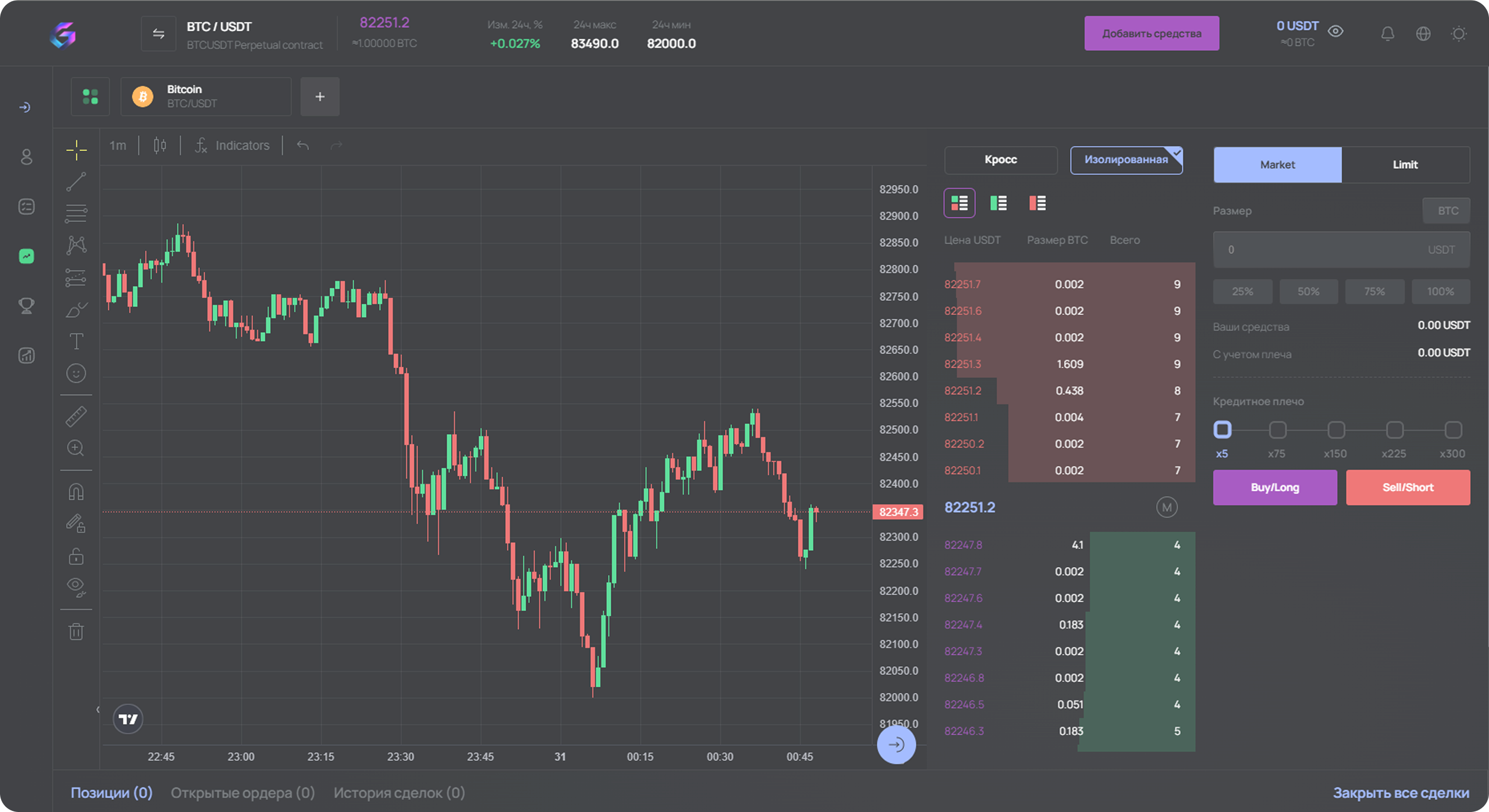Select the Bitcoin BTC/USDT tab

pos(206,97)
